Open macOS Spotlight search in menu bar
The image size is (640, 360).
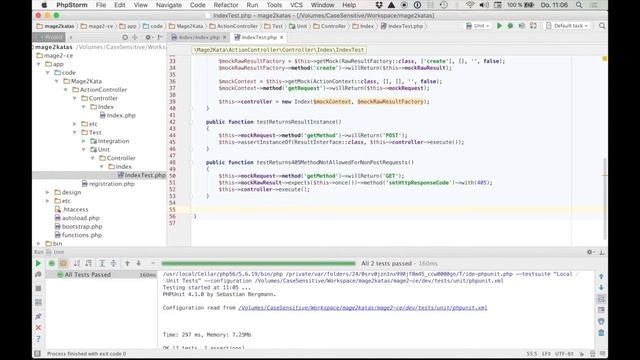pos(579,5)
